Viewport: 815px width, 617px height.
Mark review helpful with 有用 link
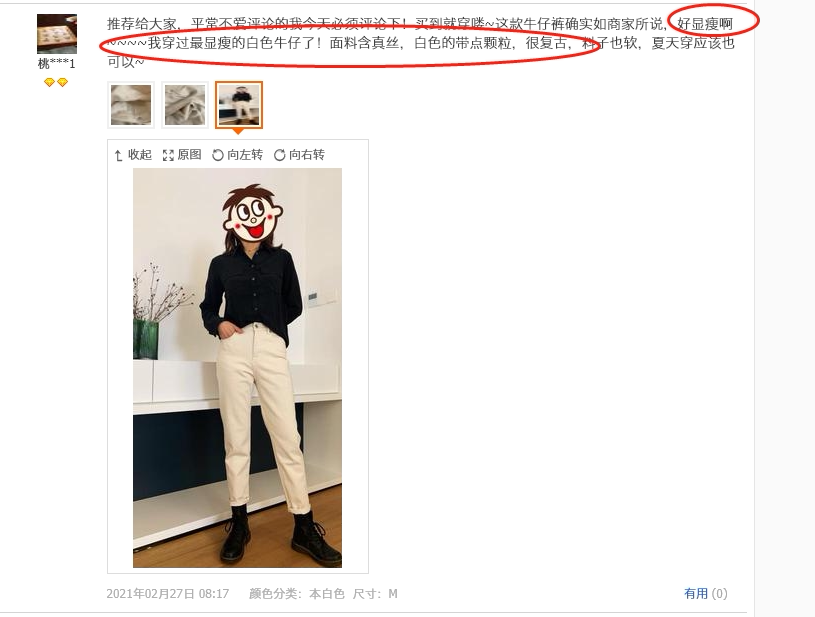point(696,594)
